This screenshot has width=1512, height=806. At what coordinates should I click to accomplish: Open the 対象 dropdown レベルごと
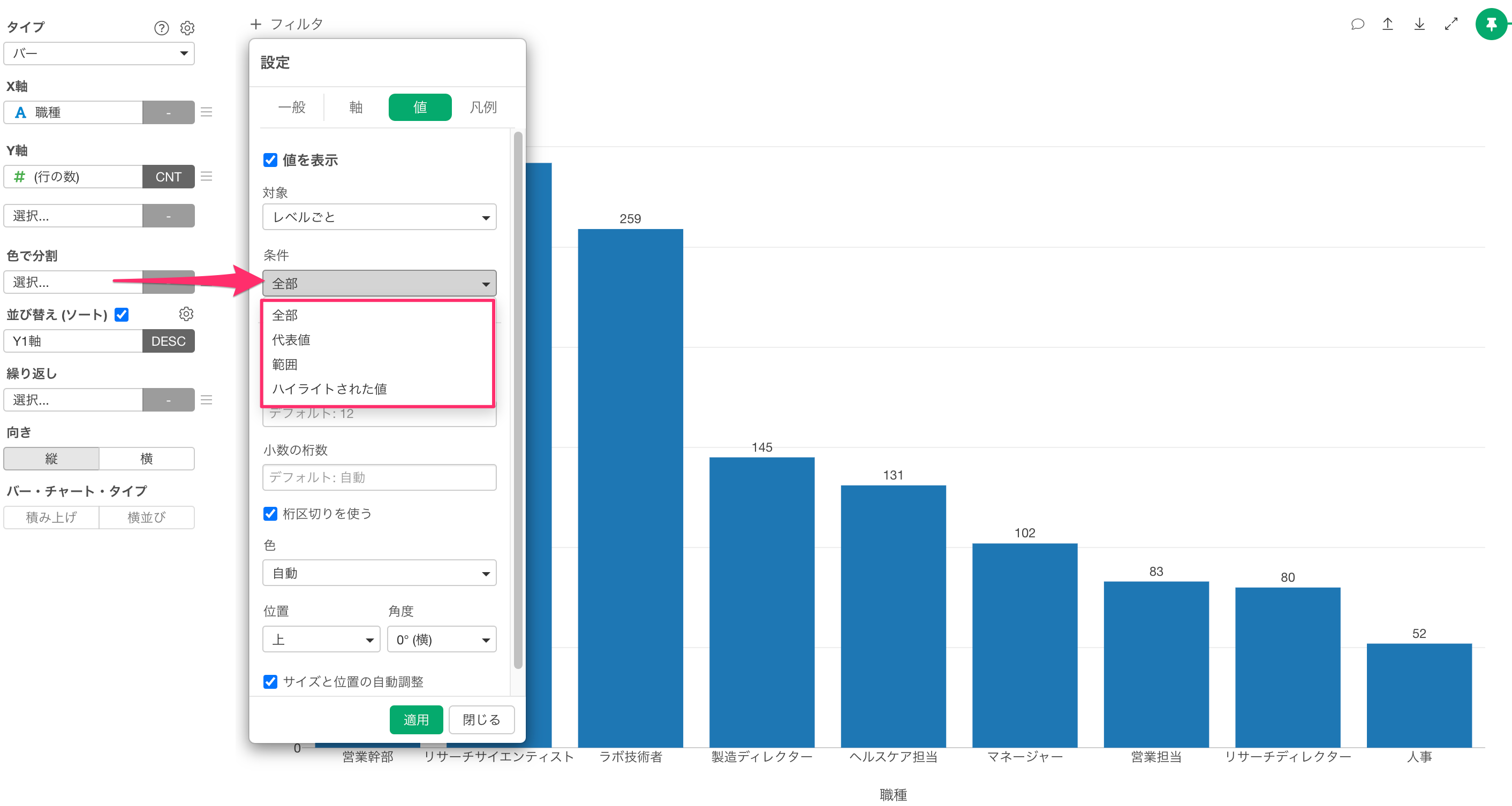click(379, 217)
